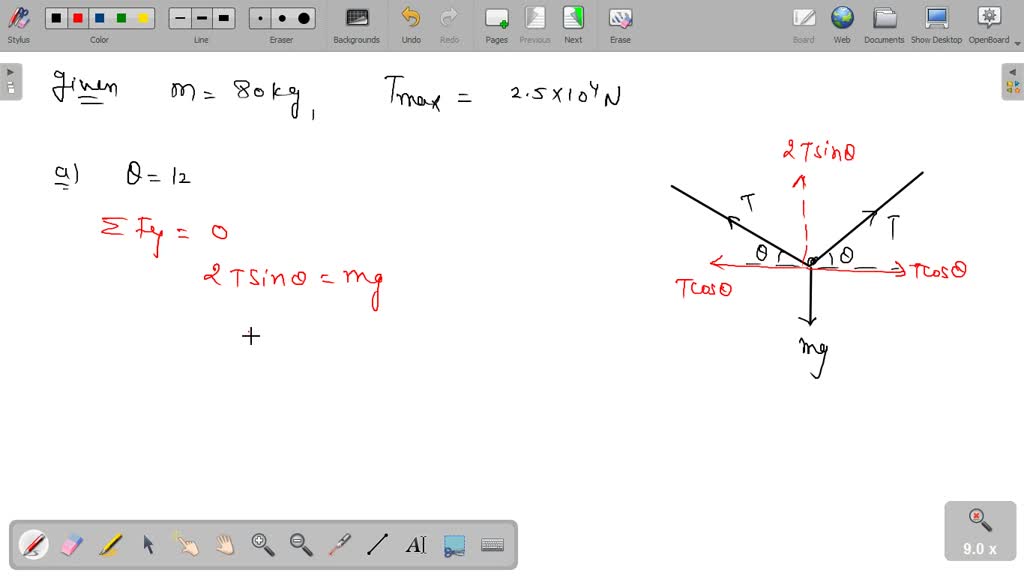Screen dimensions: 1024x576
Task: Choose the blue color swatch
Action: coord(99,18)
